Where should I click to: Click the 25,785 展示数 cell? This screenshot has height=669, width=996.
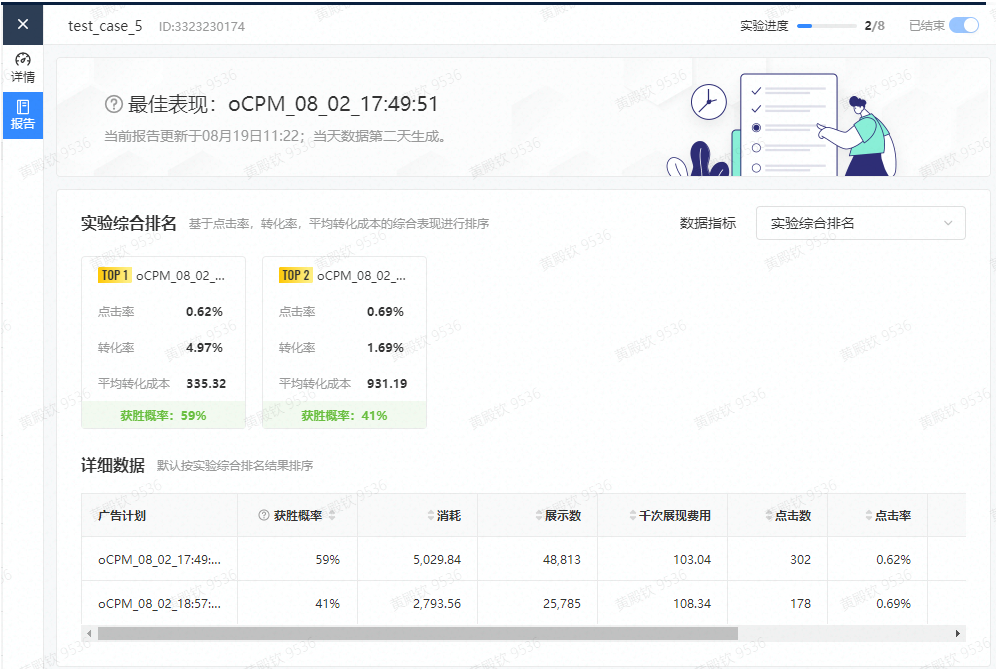[562, 604]
